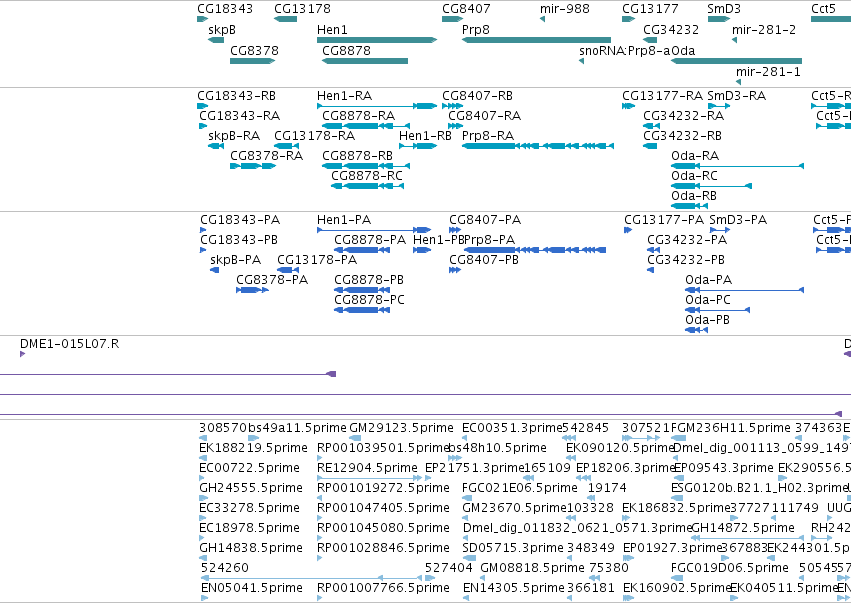Select the "Oda-PB" protein label
This screenshot has width=851, height=603.
(x=707, y=321)
